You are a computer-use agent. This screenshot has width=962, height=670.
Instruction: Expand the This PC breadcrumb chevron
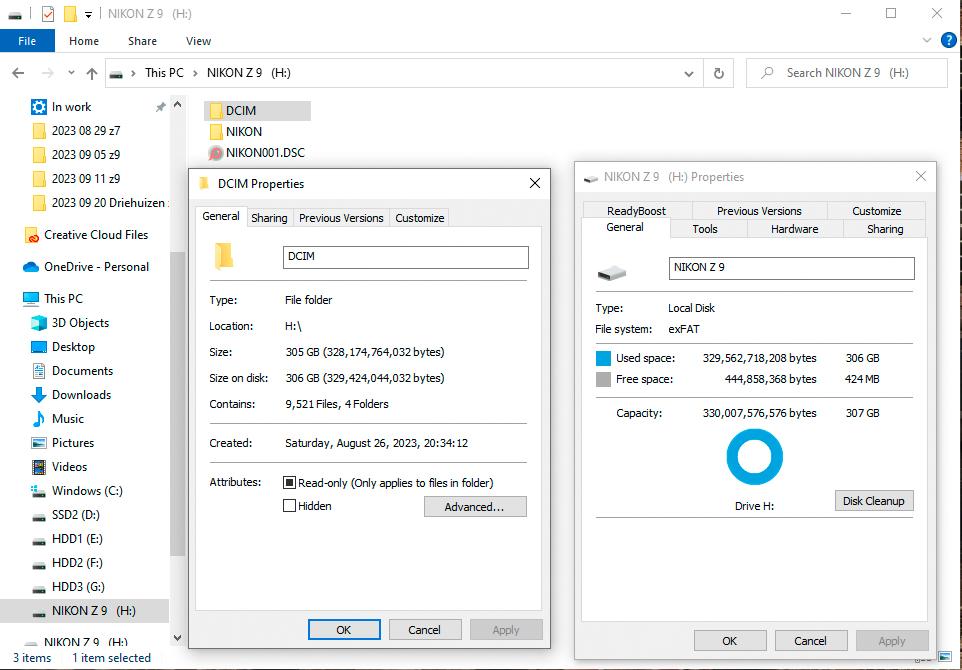click(x=195, y=73)
